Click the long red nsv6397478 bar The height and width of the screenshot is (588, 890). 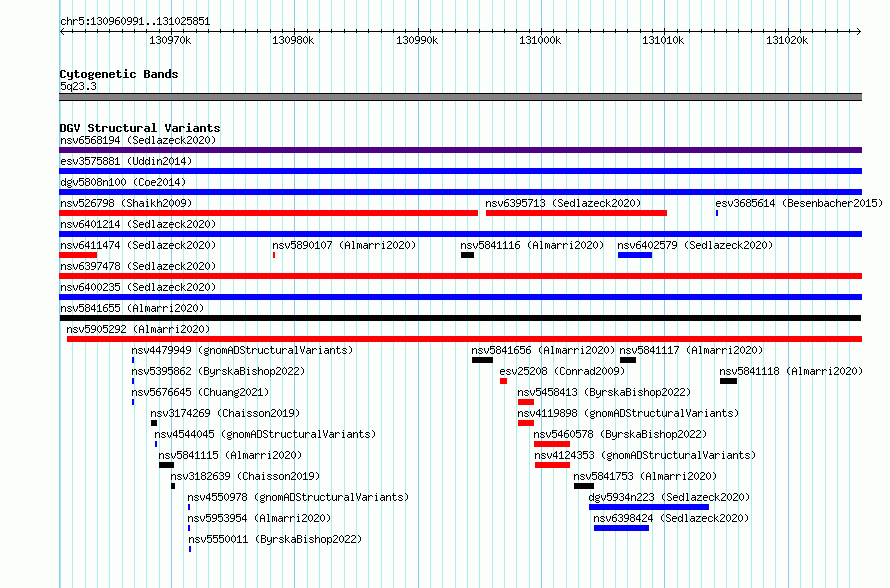pos(460,276)
